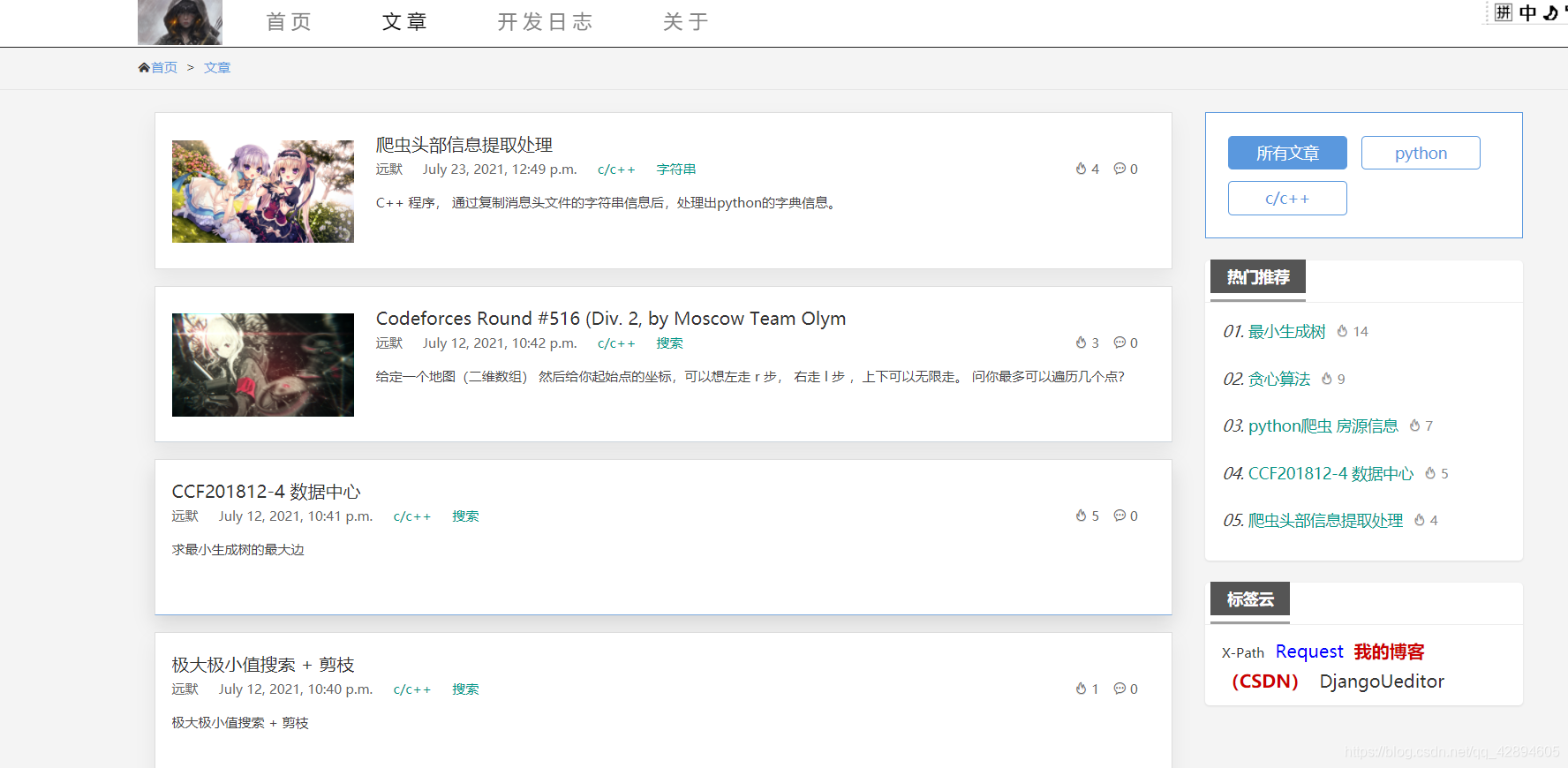Open hot recommendation 05 爬虫头部信息提取处理

coord(1326,521)
